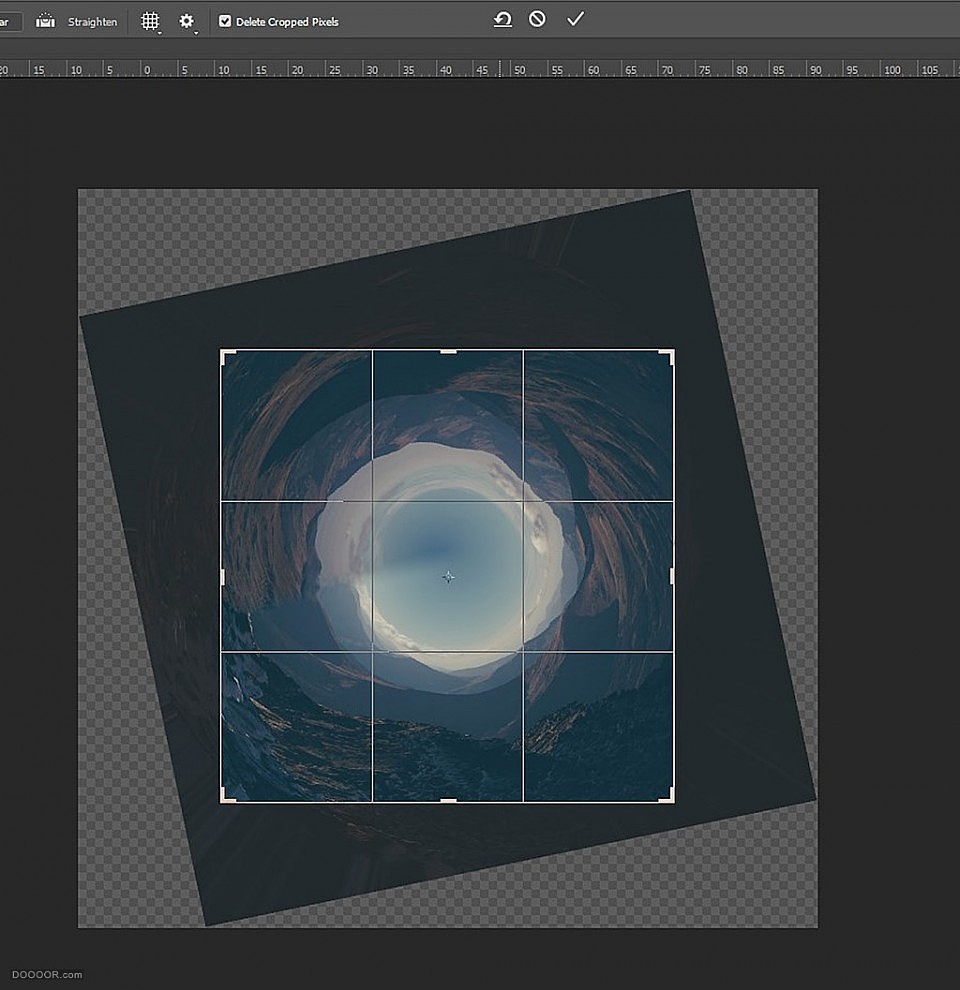The height and width of the screenshot is (990, 960).
Task: Click the 50 mark on the horizontal ruler
Action: [519, 71]
